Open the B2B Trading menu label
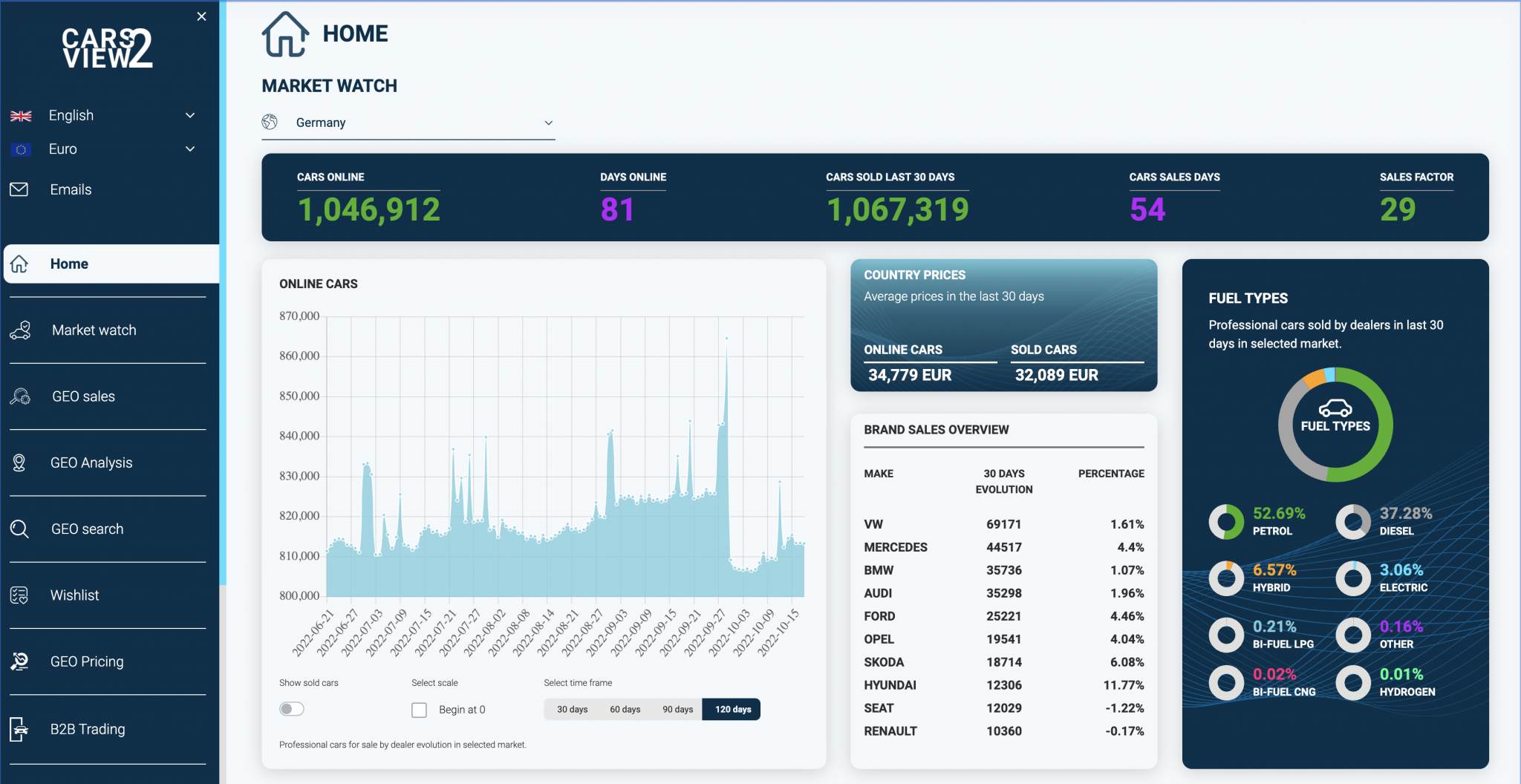 coord(88,729)
